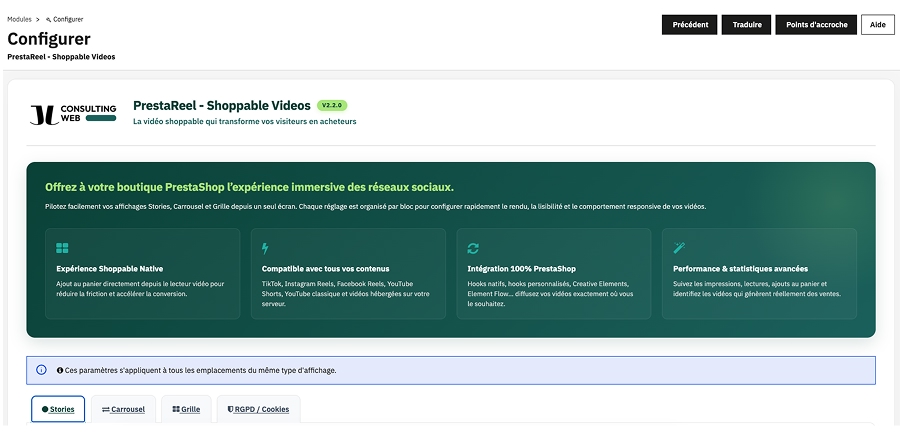900x436 pixels.
Task: Click the grid icon above Expérience Shoppable Native
Action: [62, 248]
